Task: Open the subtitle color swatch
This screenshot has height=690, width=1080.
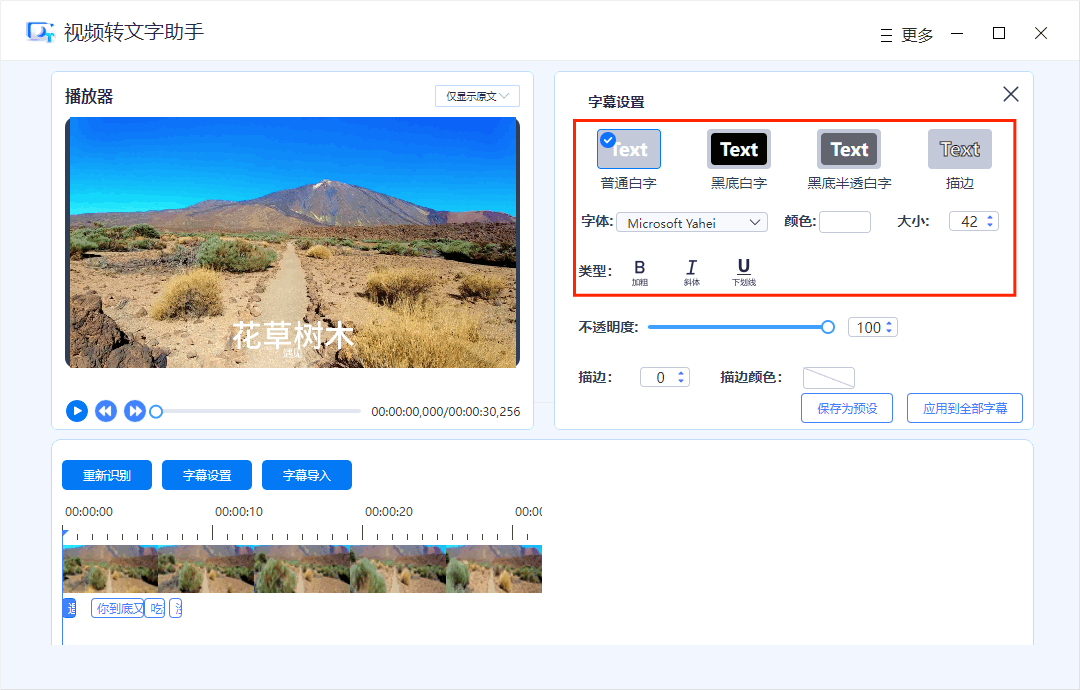Action: (845, 222)
